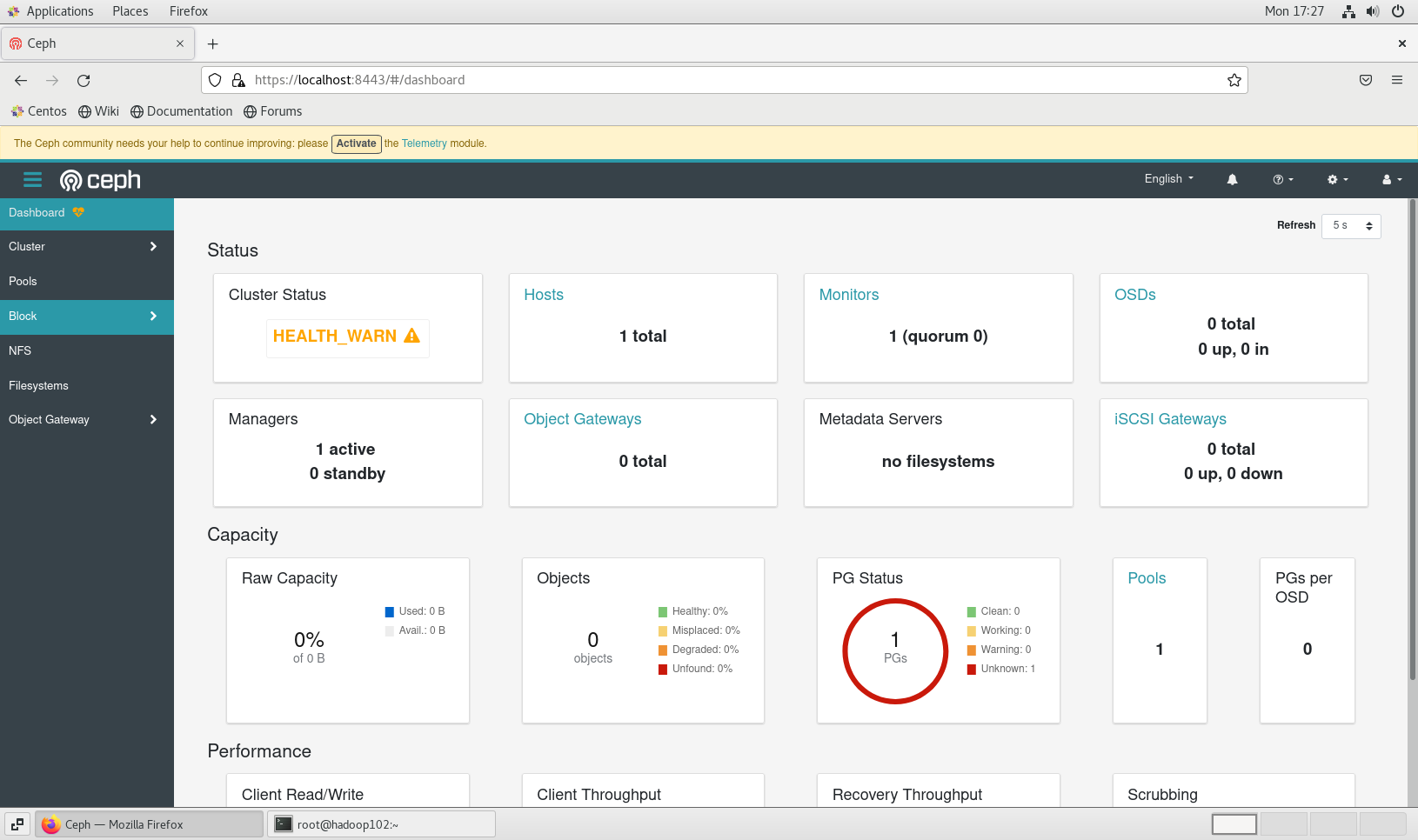Click the Ceph logo in header
The image size is (1418, 840).
click(100, 180)
